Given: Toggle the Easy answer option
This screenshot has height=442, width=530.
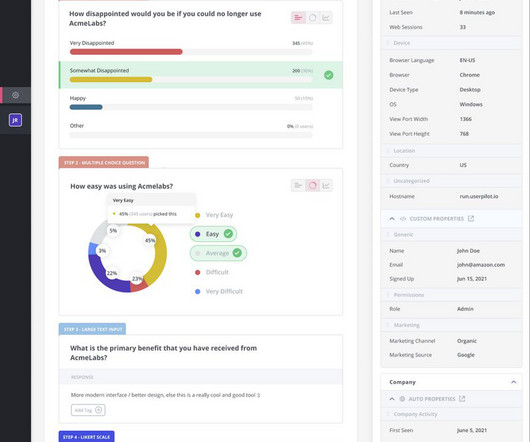Looking at the screenshot, I should [213, 234].
